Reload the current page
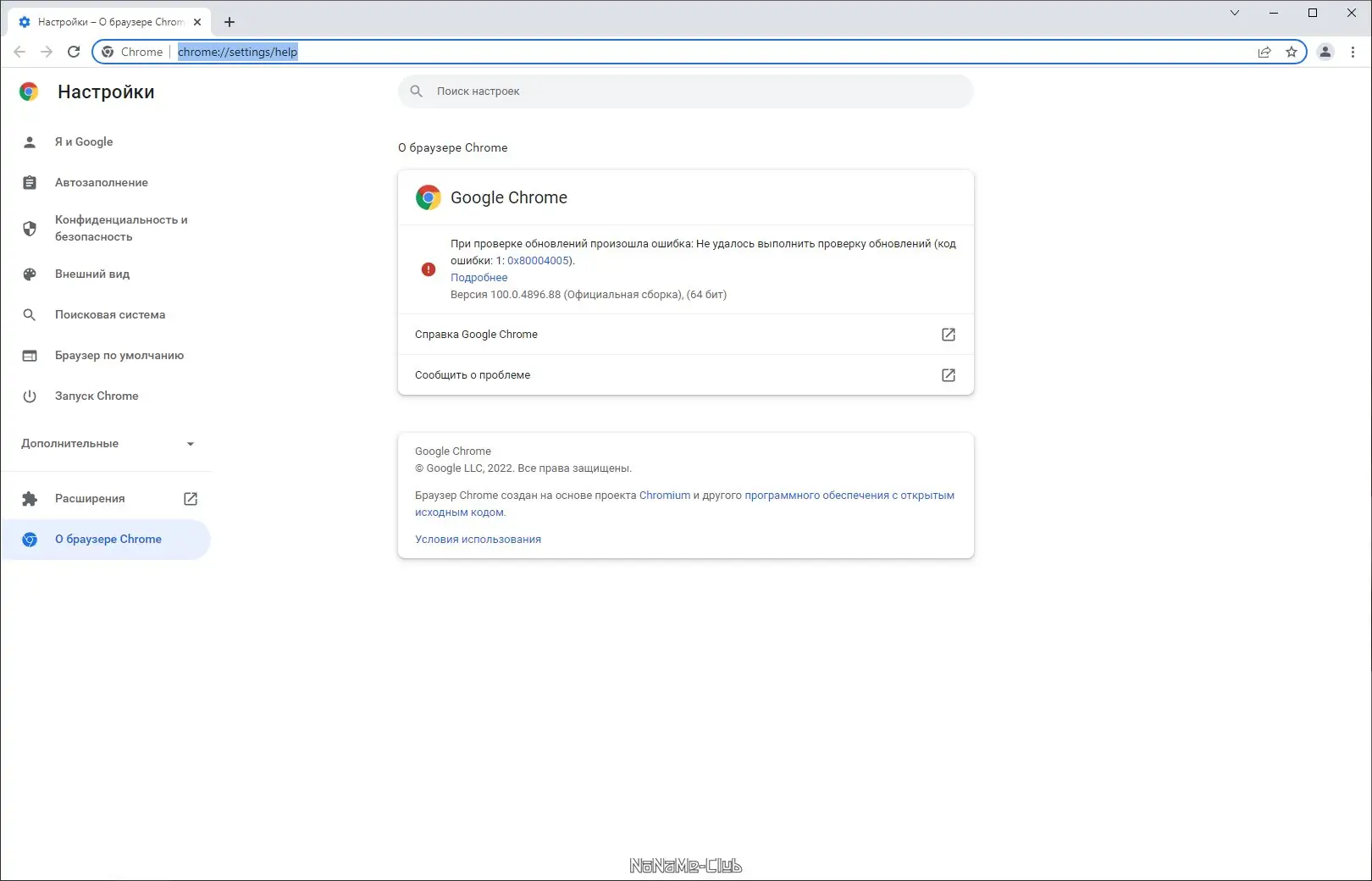 (74, 52)
